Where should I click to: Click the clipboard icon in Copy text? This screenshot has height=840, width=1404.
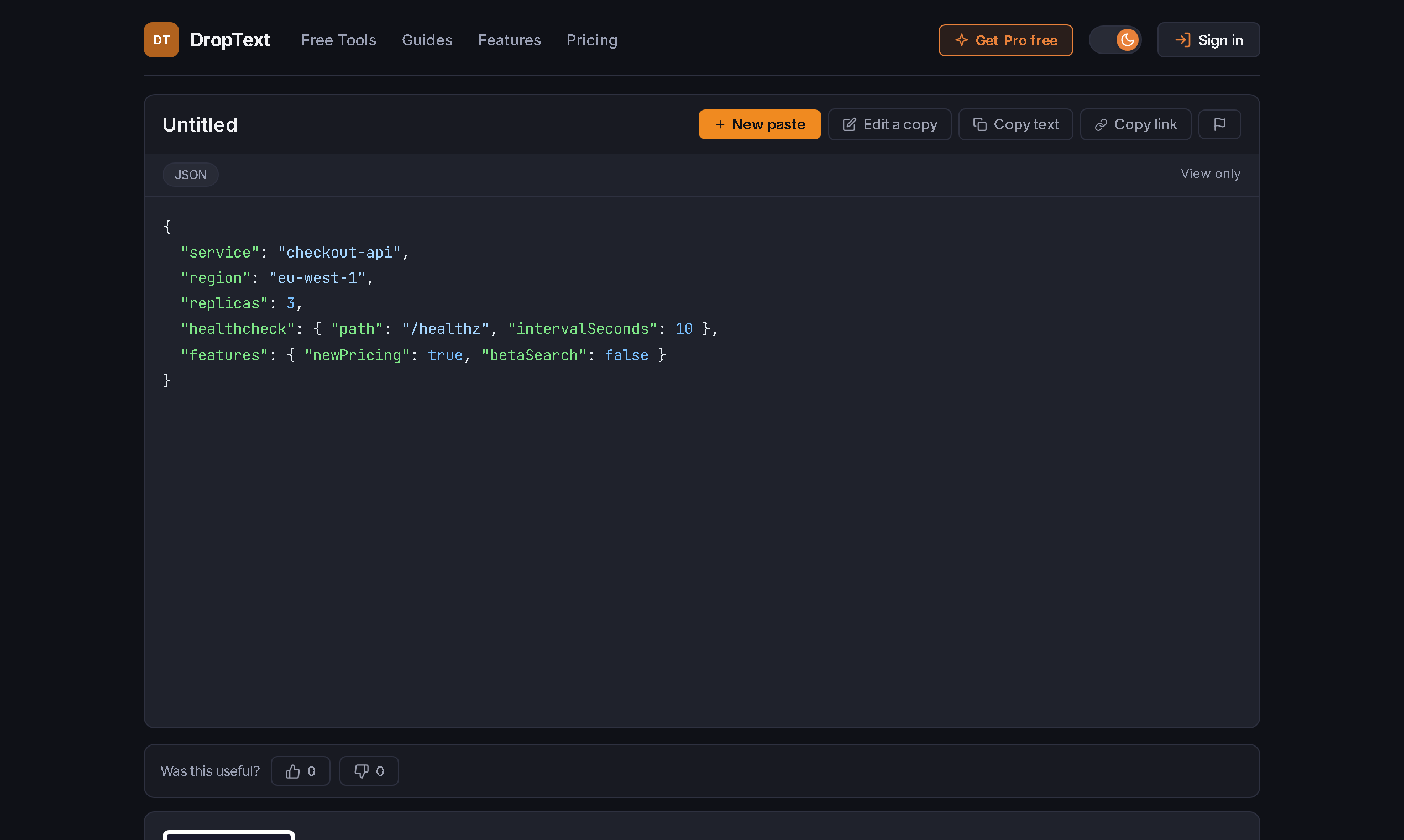coord(979,124)
